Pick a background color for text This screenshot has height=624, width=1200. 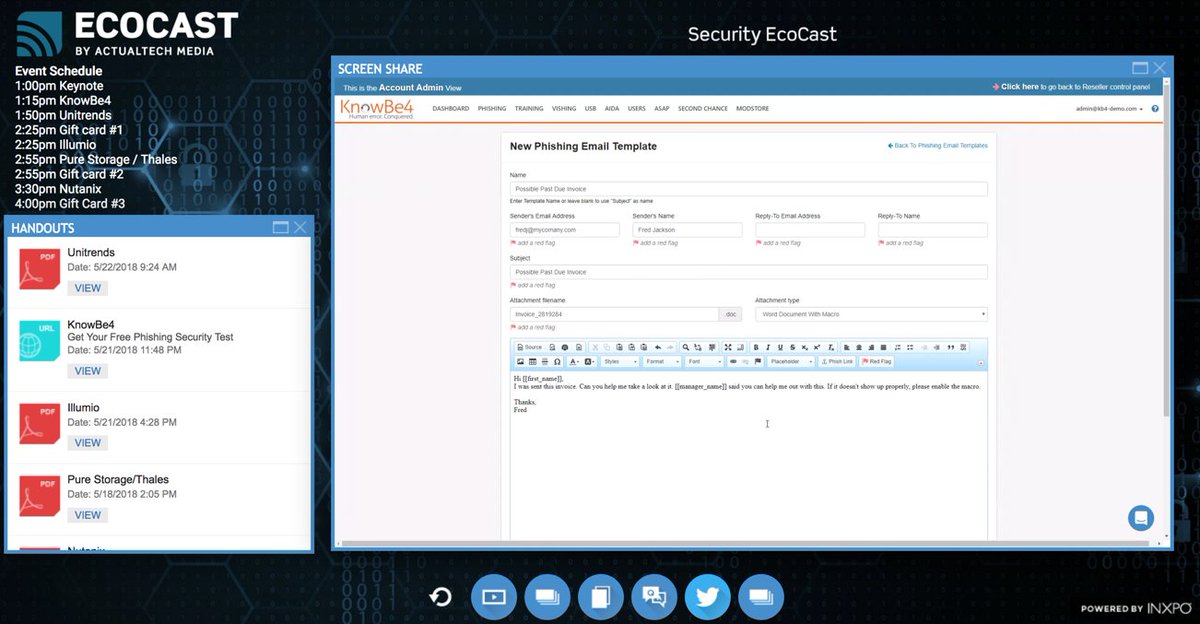click(x=590, y=361)
